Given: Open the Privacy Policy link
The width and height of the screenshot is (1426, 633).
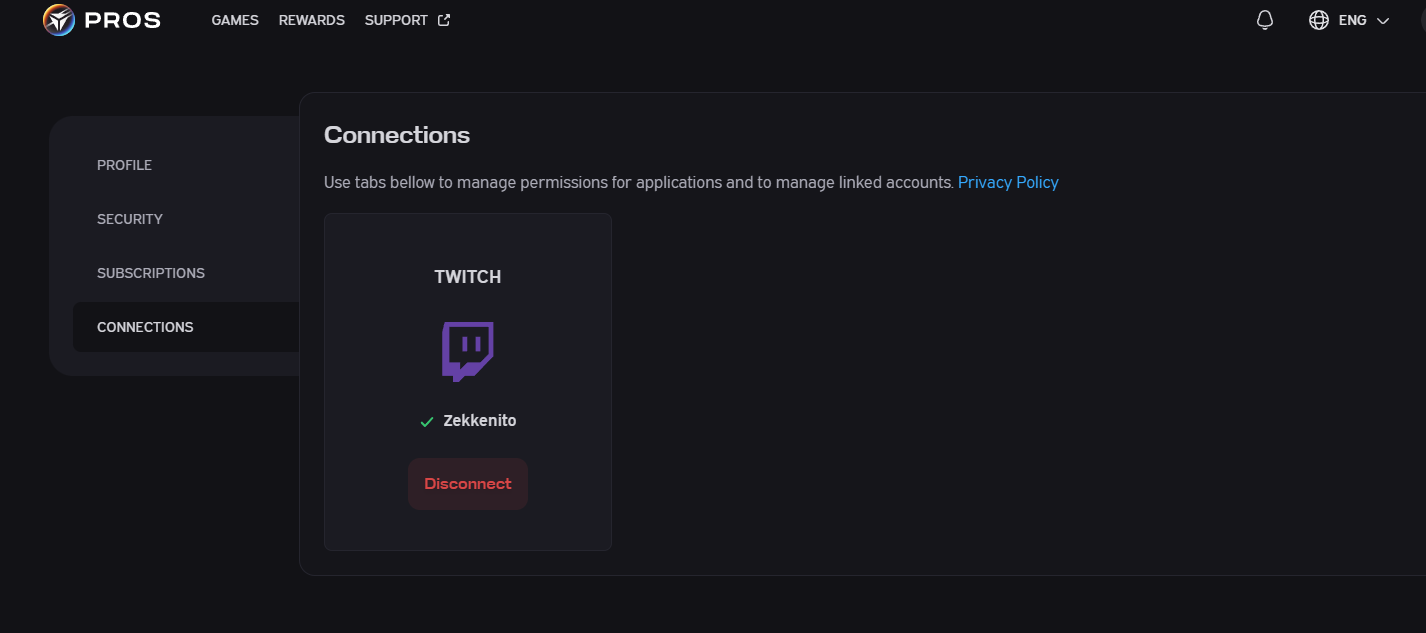Looking at the screenshot, I should coord(1008,182).
